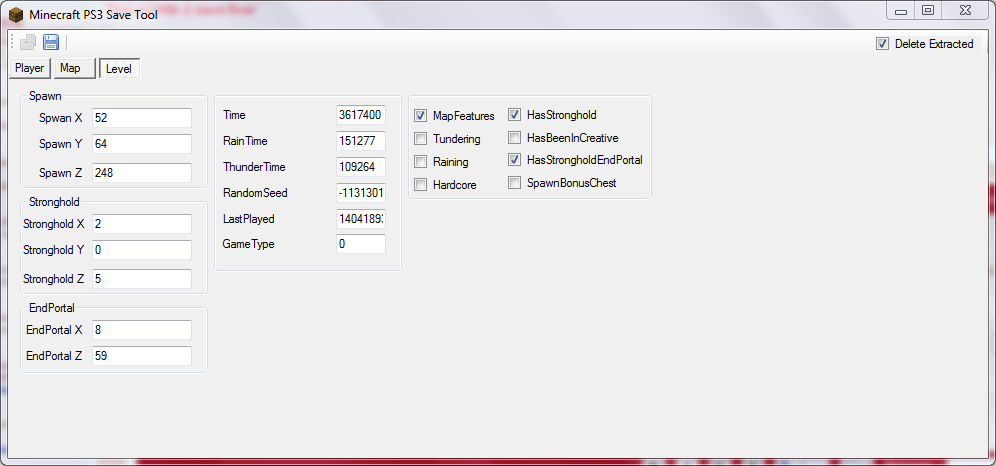Click the save disk icon in toolbar
996x466 pixels.
pyautogui.click(x=51, y=43)
